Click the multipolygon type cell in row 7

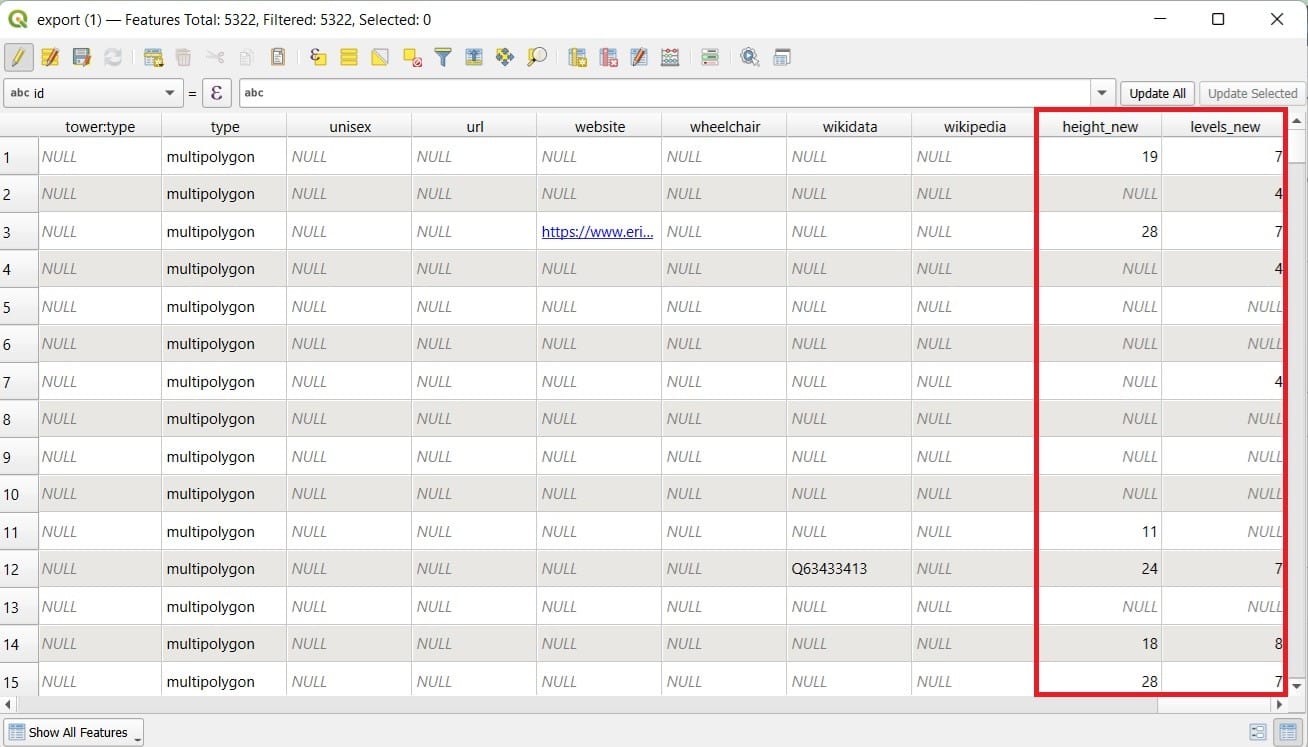click(224, 382)
